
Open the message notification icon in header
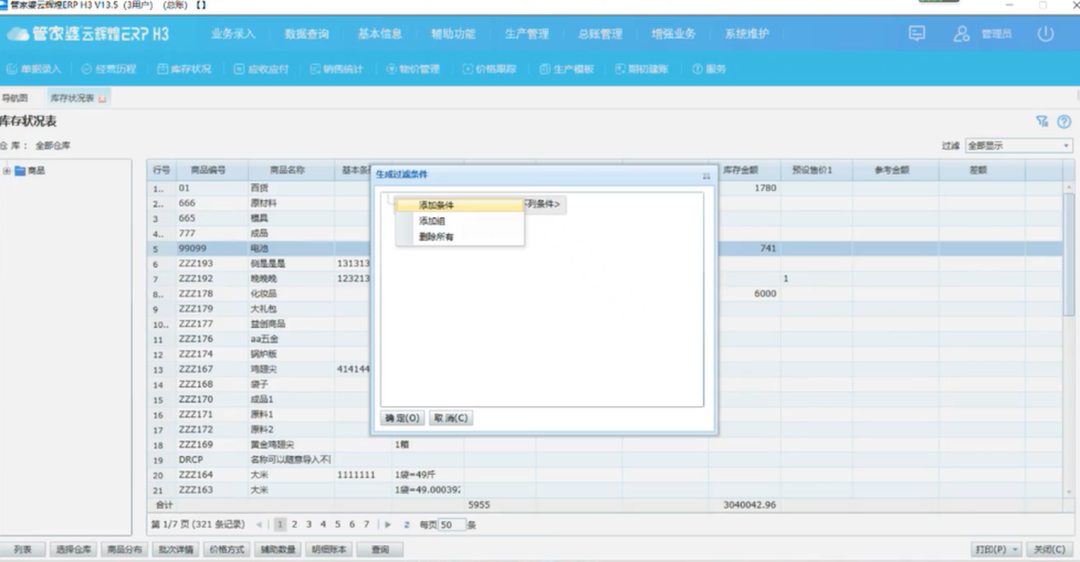click(917, 33)
